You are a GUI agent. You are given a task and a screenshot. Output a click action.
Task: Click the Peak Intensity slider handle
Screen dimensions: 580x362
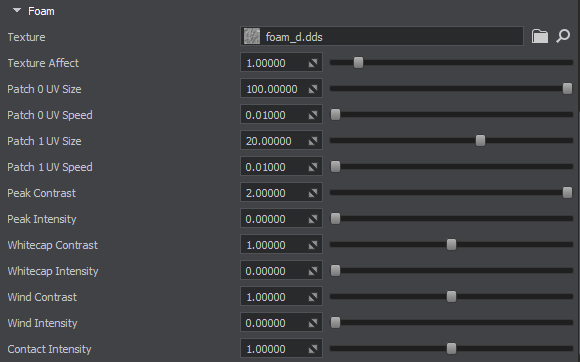point(335,219)
